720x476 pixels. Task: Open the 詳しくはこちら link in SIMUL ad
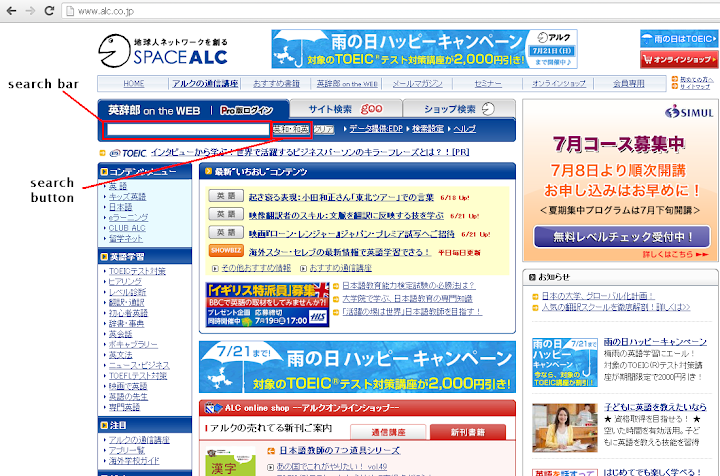675,254
